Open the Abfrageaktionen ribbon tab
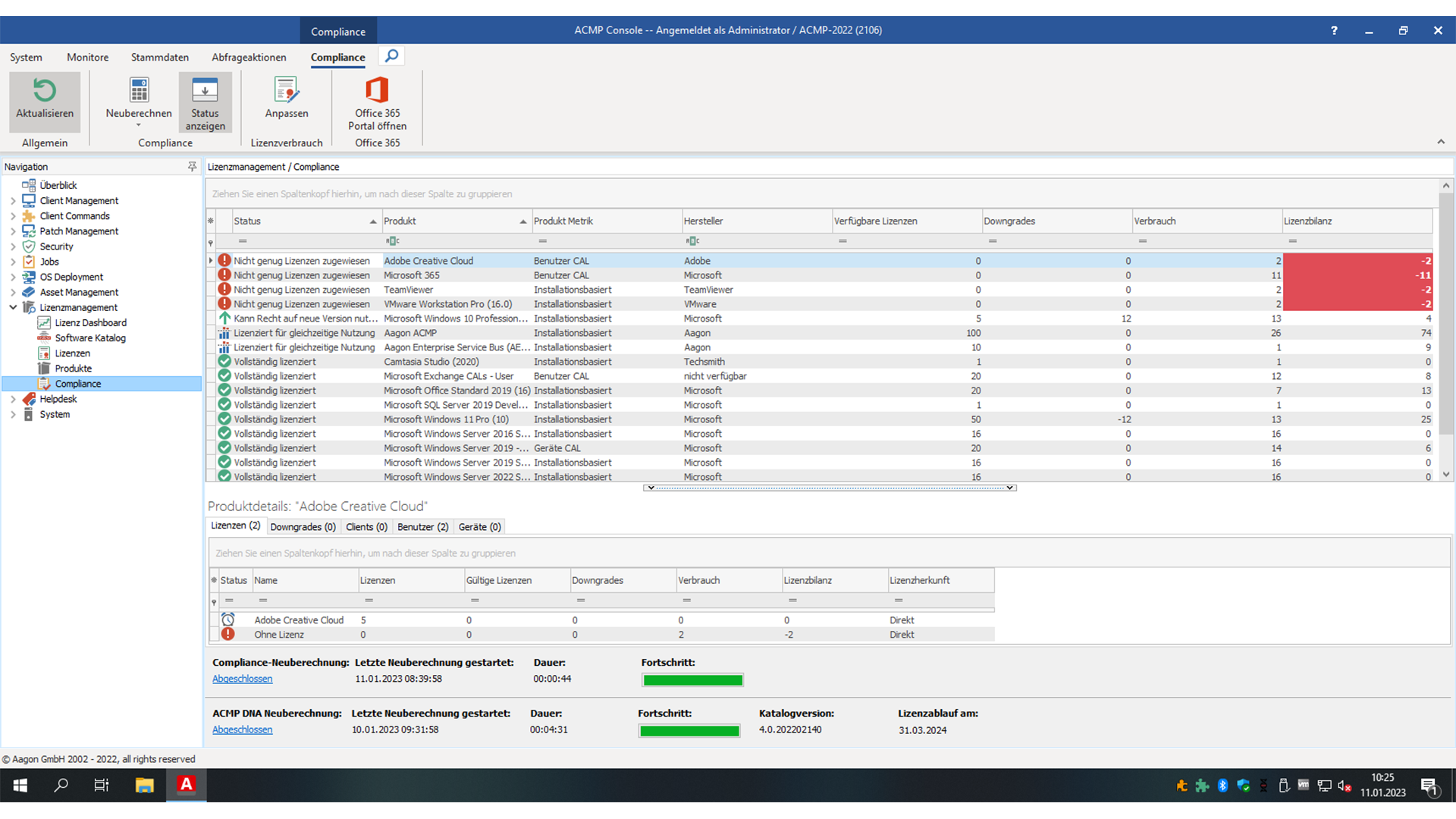Viewport: 1456px width, 819px height. tap(249, 58)
